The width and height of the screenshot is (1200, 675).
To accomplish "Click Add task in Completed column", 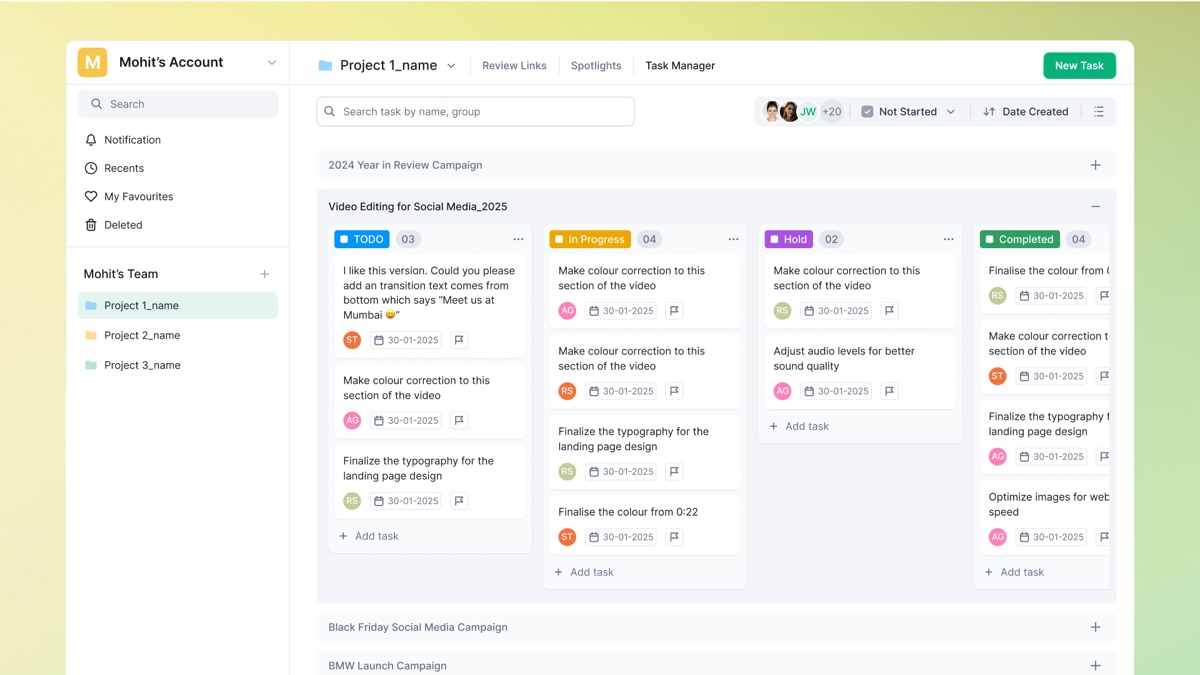I will 1014,572.
